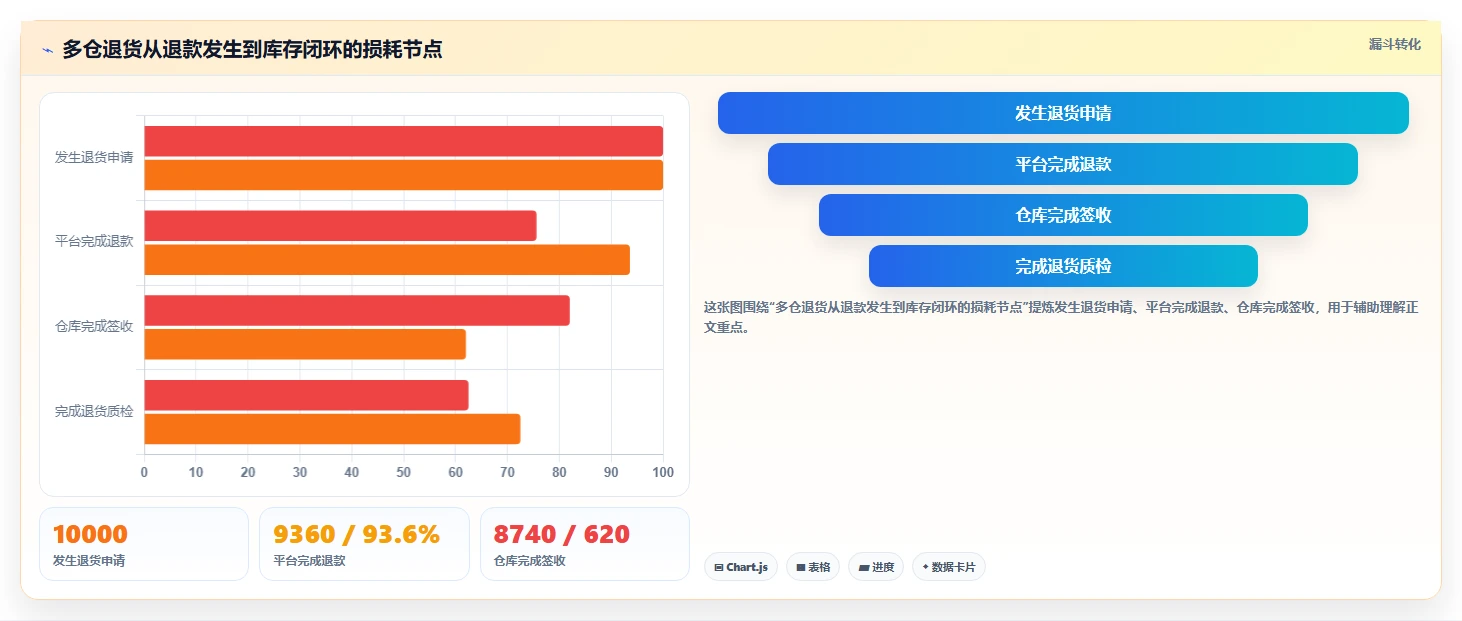Select the 平台完成退款 funnel stage

pos(1063,164)
